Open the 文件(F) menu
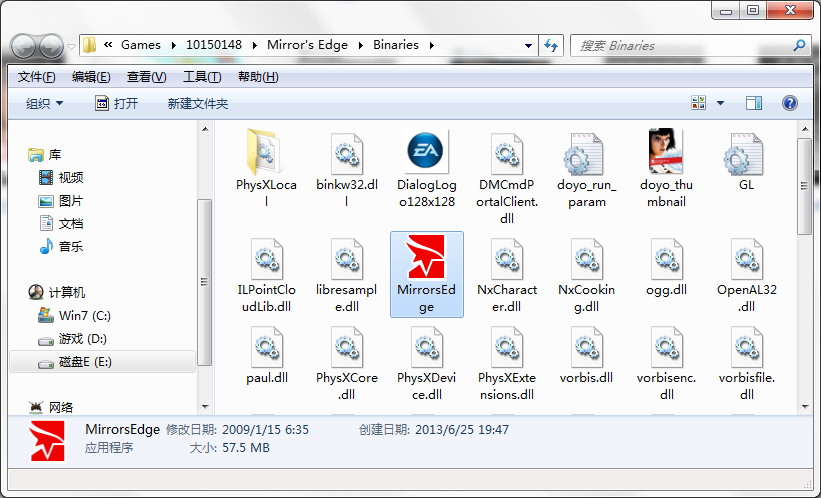The width and height of the screenshot is (821, 498). [x=36, y=77]
